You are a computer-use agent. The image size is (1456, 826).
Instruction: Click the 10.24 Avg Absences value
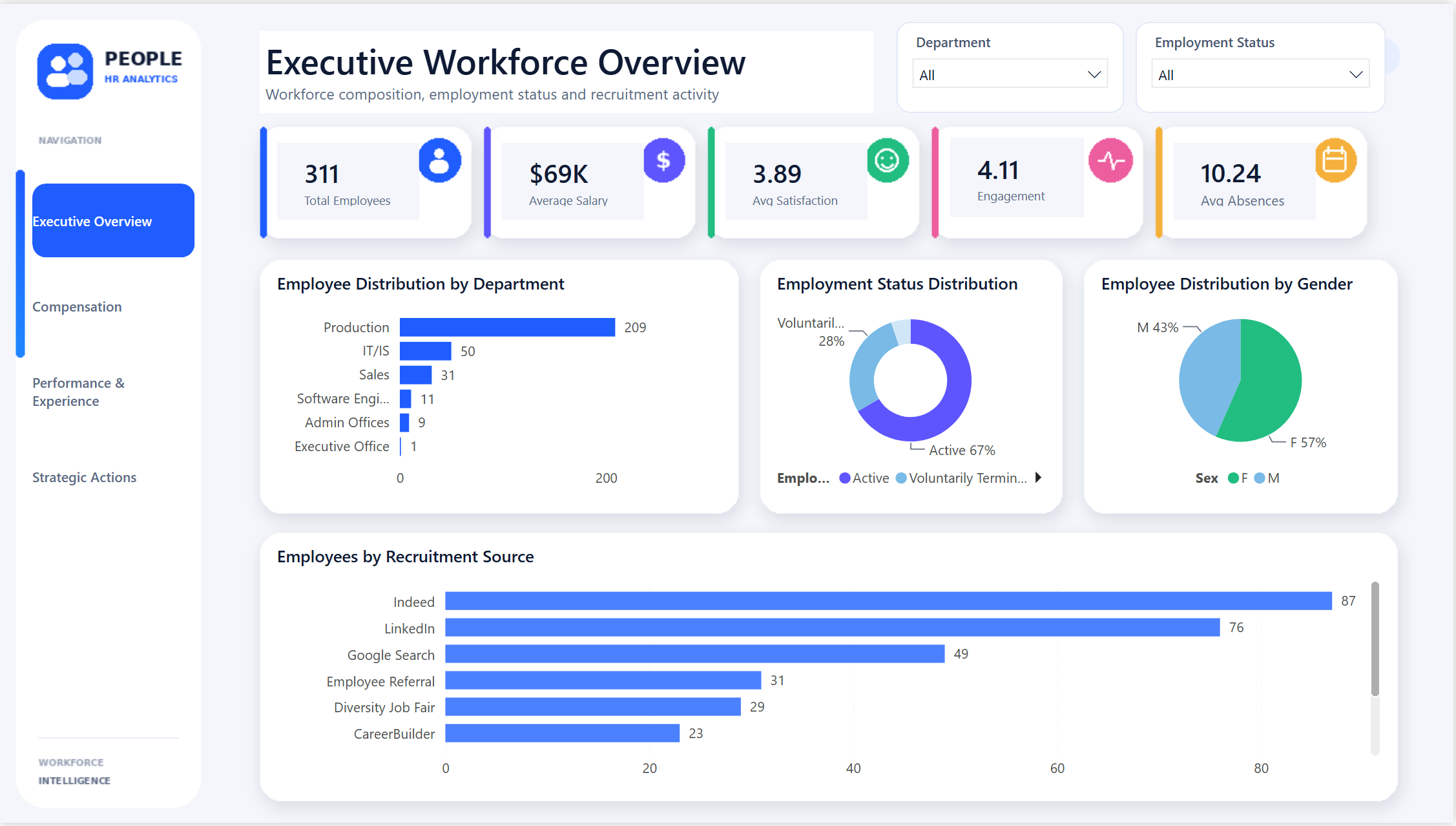point(1231,174)
